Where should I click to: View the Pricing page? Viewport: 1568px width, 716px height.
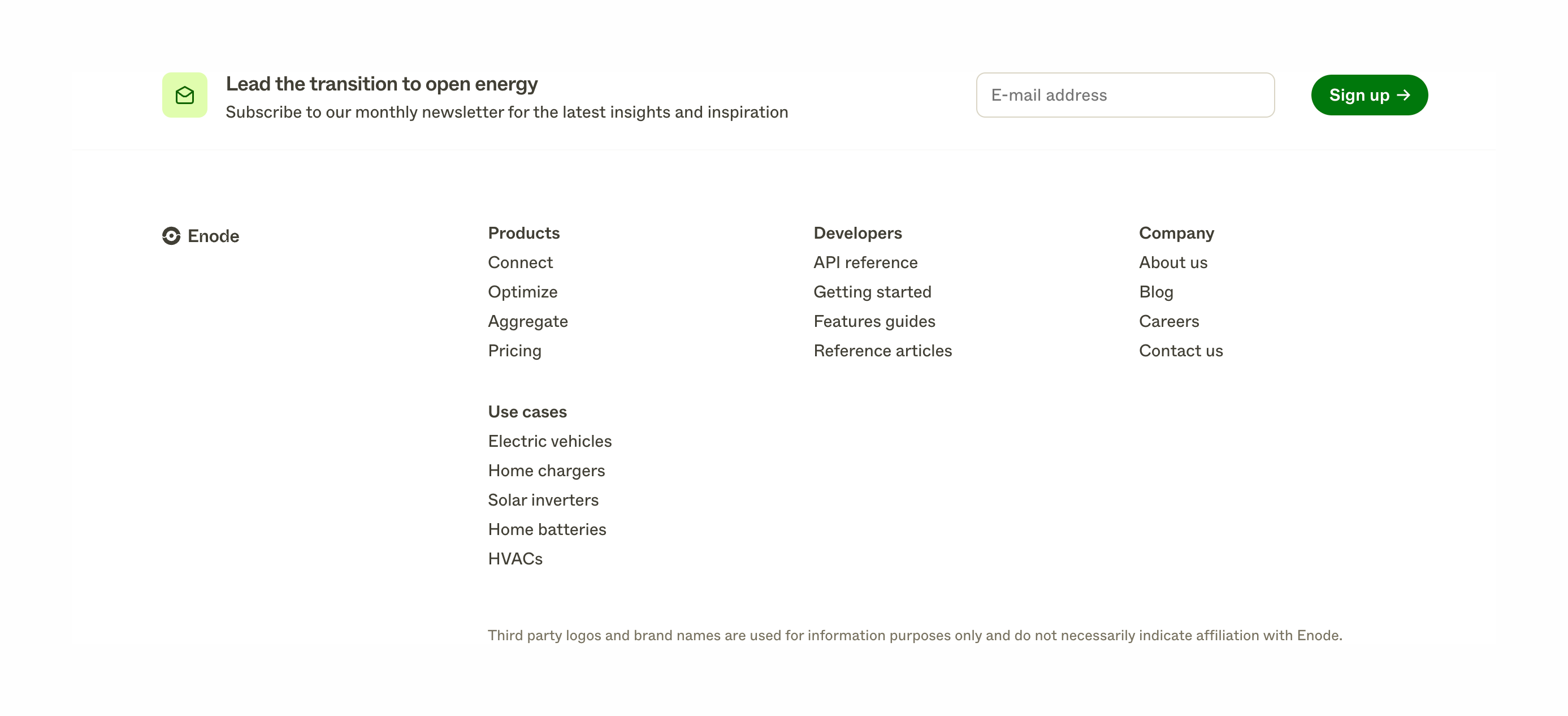[x=514, y=351]
